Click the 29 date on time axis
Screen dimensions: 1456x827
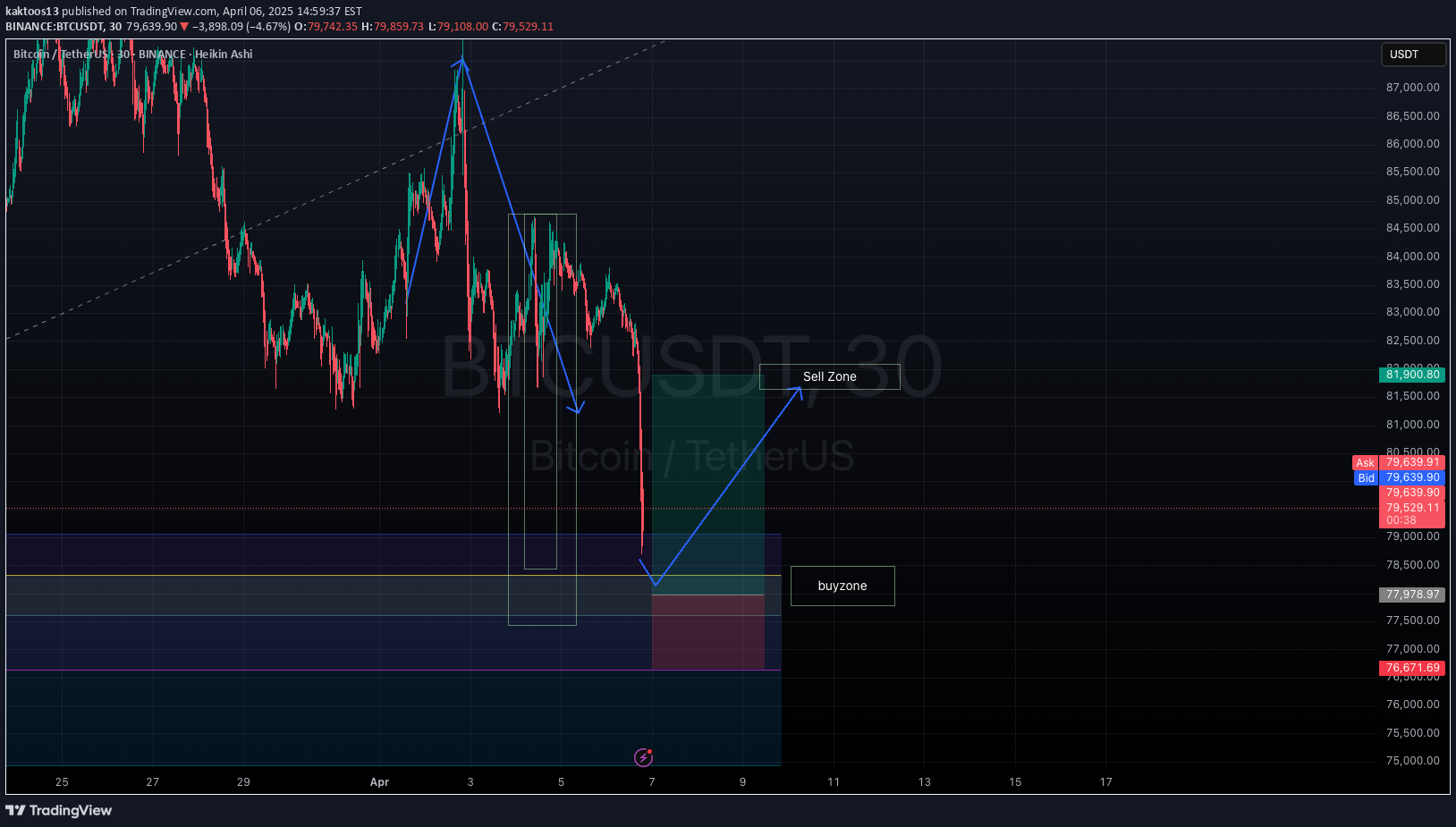(x=243, y=782)
